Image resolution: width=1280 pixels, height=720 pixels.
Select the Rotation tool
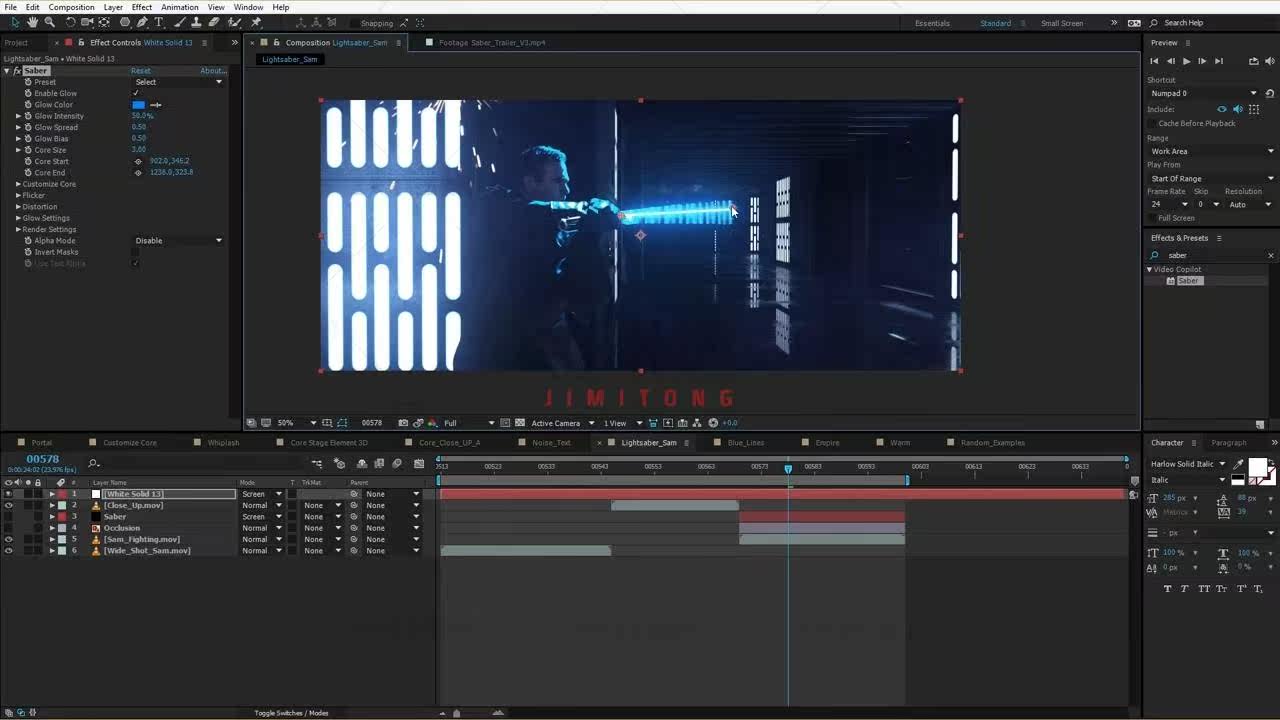click(x=70, y=22)
